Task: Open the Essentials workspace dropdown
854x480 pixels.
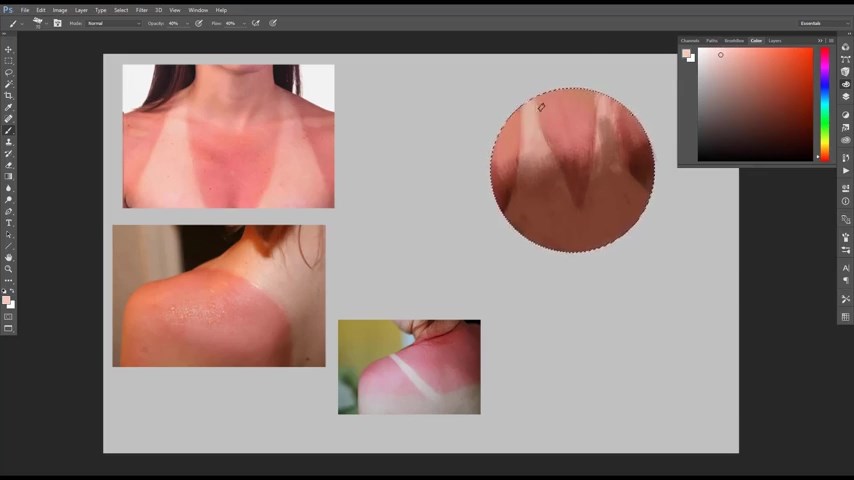Action: pos(823,23)
